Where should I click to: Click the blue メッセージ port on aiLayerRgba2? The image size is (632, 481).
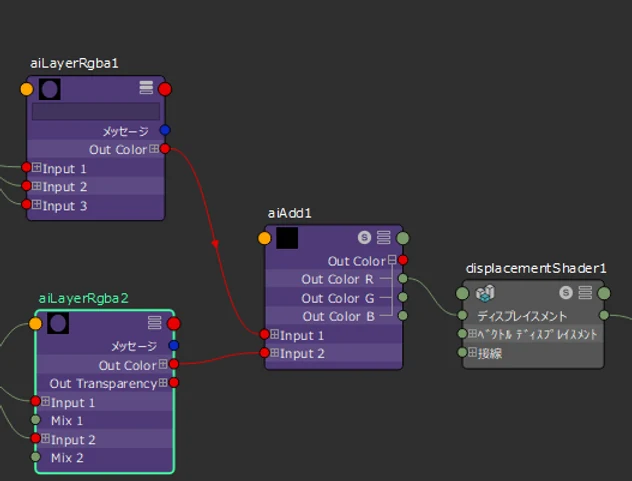click(x=174, y=346)
